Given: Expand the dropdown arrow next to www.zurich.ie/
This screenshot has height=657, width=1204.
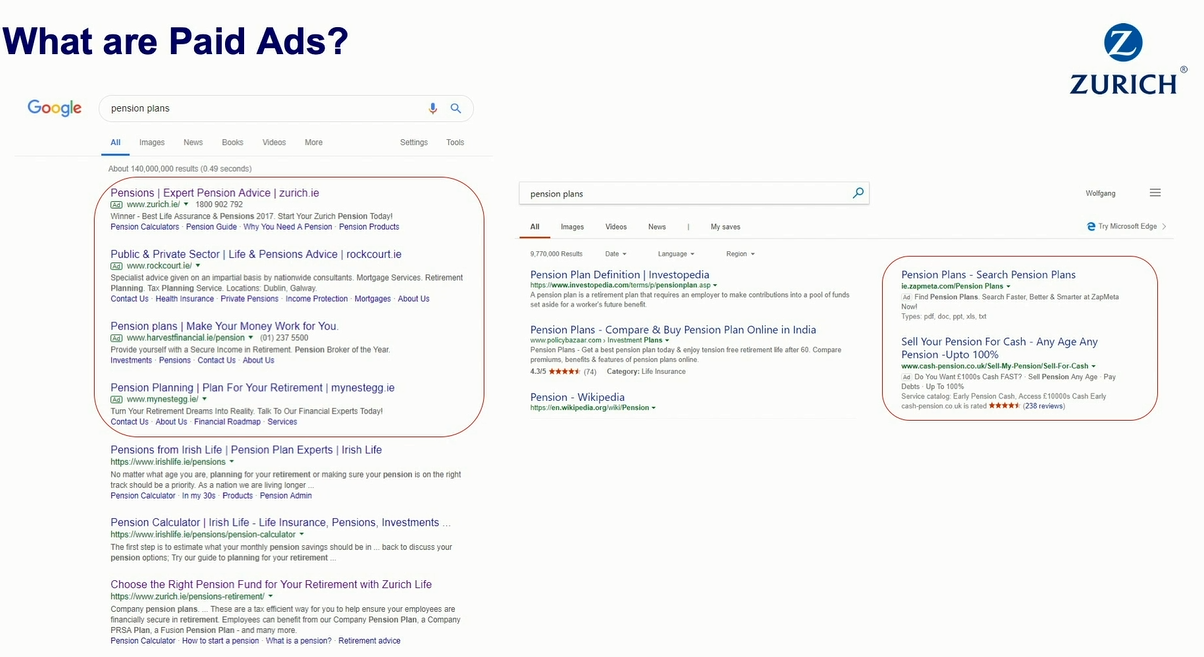Looking at the screenshot, I should (186, 205).
